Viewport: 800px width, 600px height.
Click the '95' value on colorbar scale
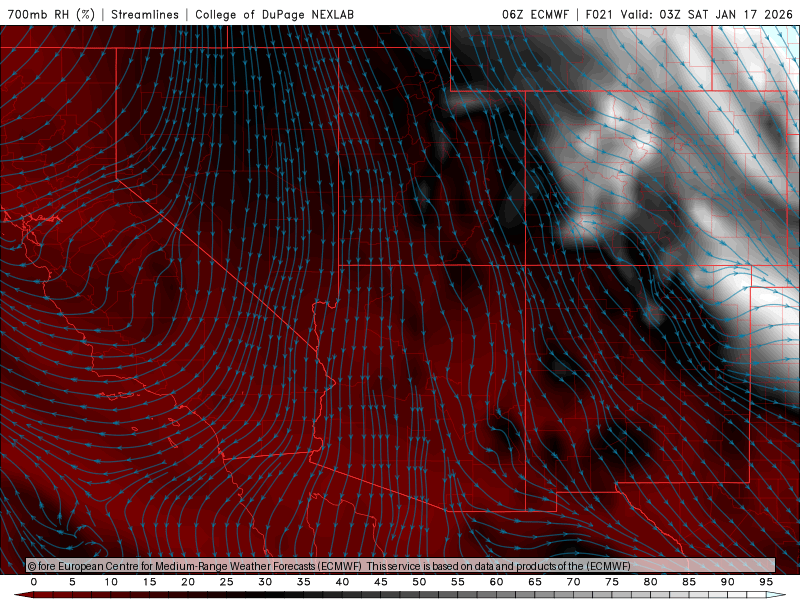[766, 582]
